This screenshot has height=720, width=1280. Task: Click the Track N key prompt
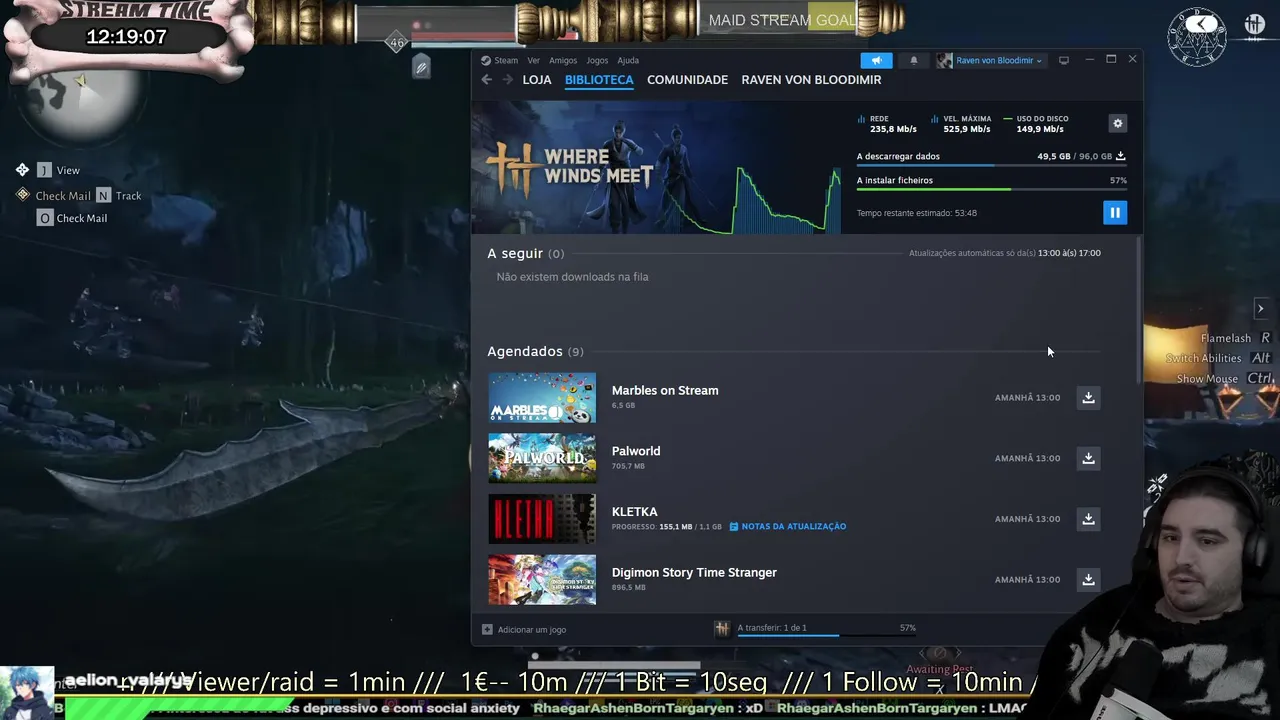(118, 196)
